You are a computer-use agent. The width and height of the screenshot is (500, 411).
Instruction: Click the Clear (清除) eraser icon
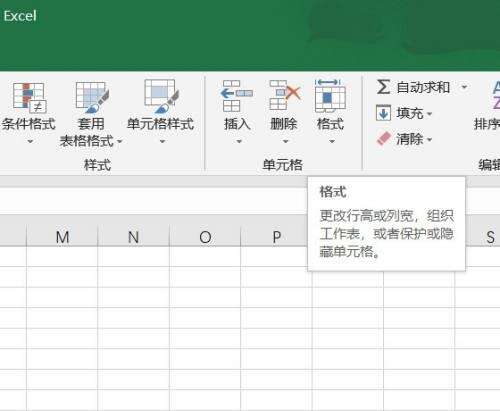383,139
